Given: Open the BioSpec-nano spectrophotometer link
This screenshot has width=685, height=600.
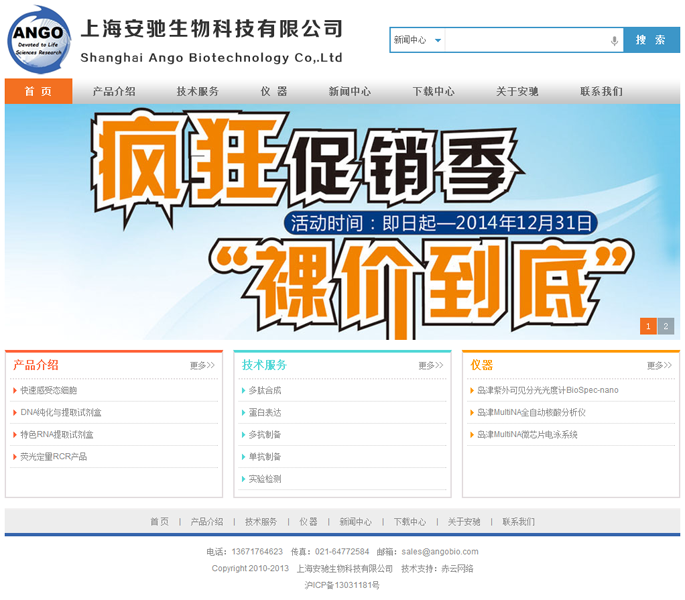Looking at the screenshot, I should pos(548,390).
